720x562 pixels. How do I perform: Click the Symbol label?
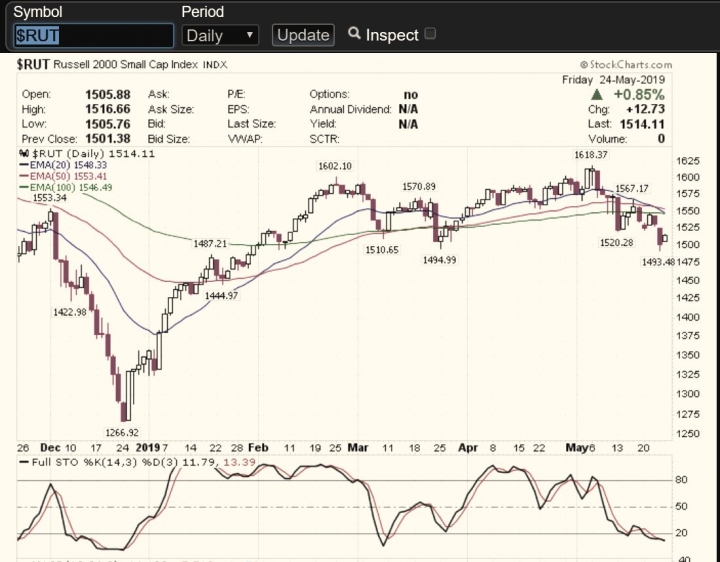(x=38, y=12)
